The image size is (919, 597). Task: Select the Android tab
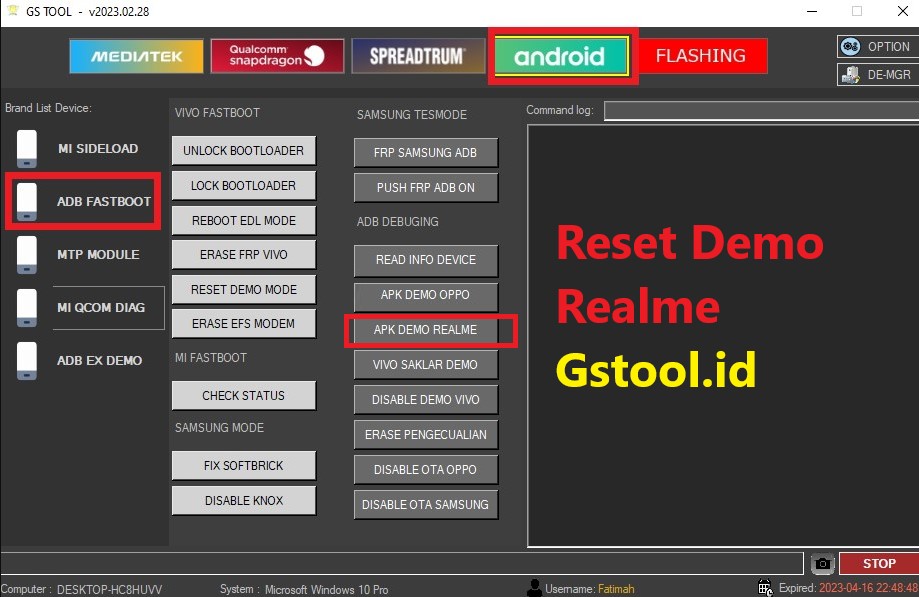click(x=561, y=56)
